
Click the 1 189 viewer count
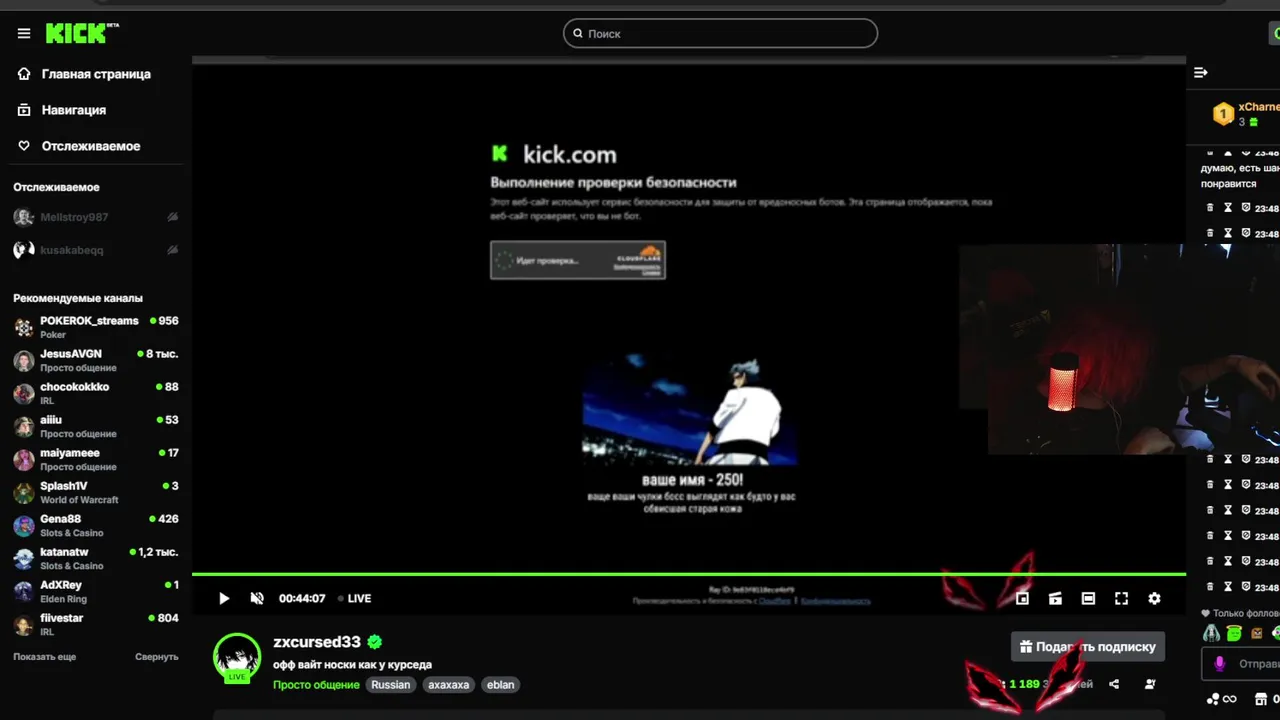click(x=1025, y=684)
